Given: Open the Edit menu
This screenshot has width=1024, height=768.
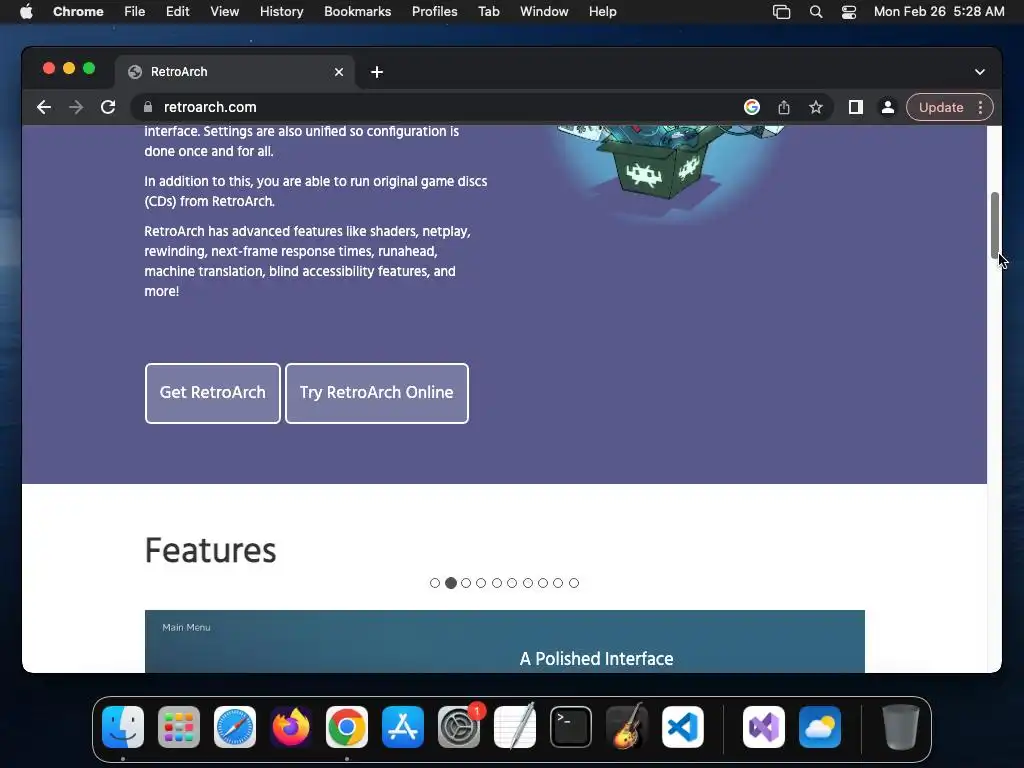Looking at the screenshot, I should point(178,12).
